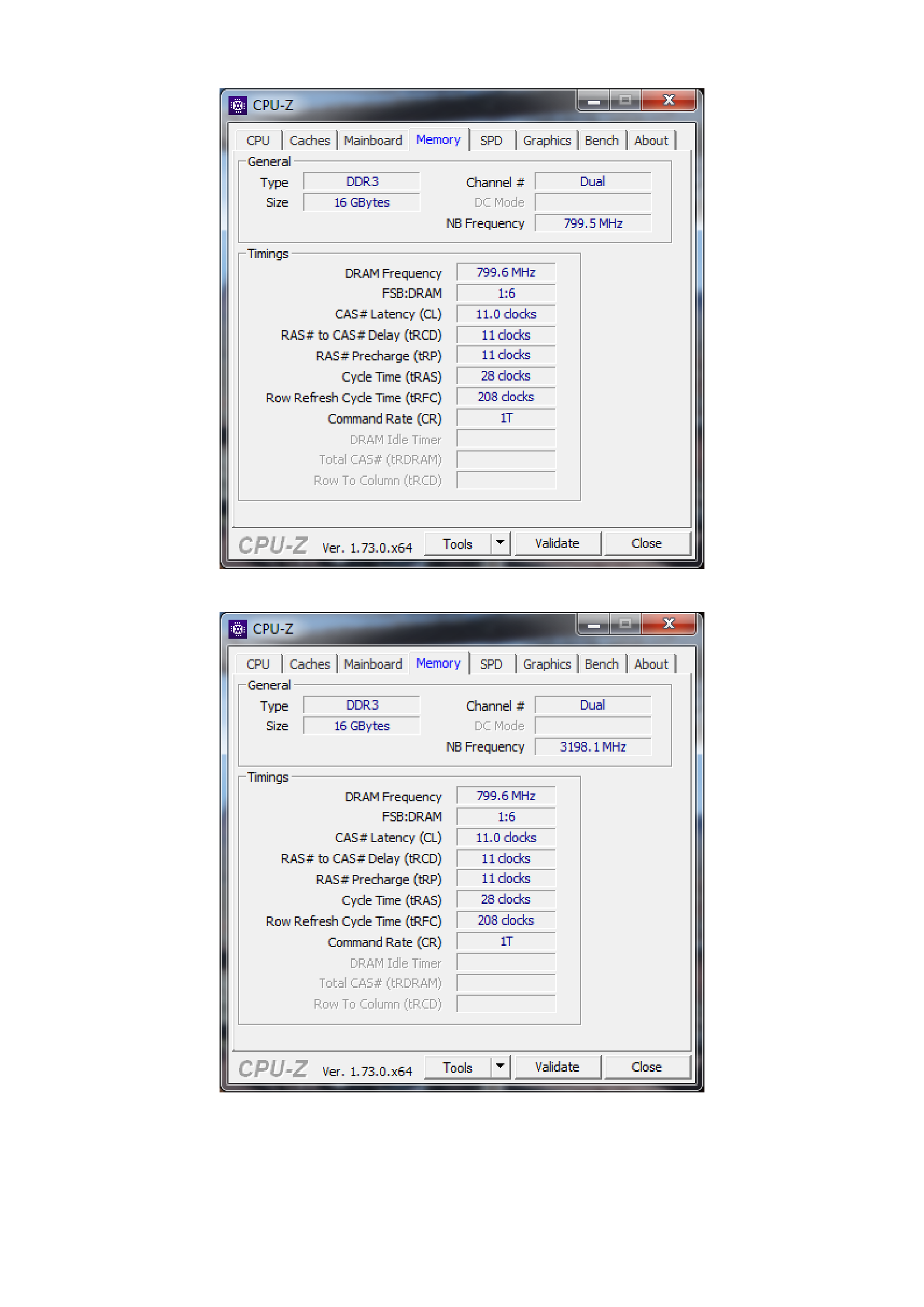924x1307 pixels.
Task: Switch to Bench tab in upper window
Action: tap(602, 141)
